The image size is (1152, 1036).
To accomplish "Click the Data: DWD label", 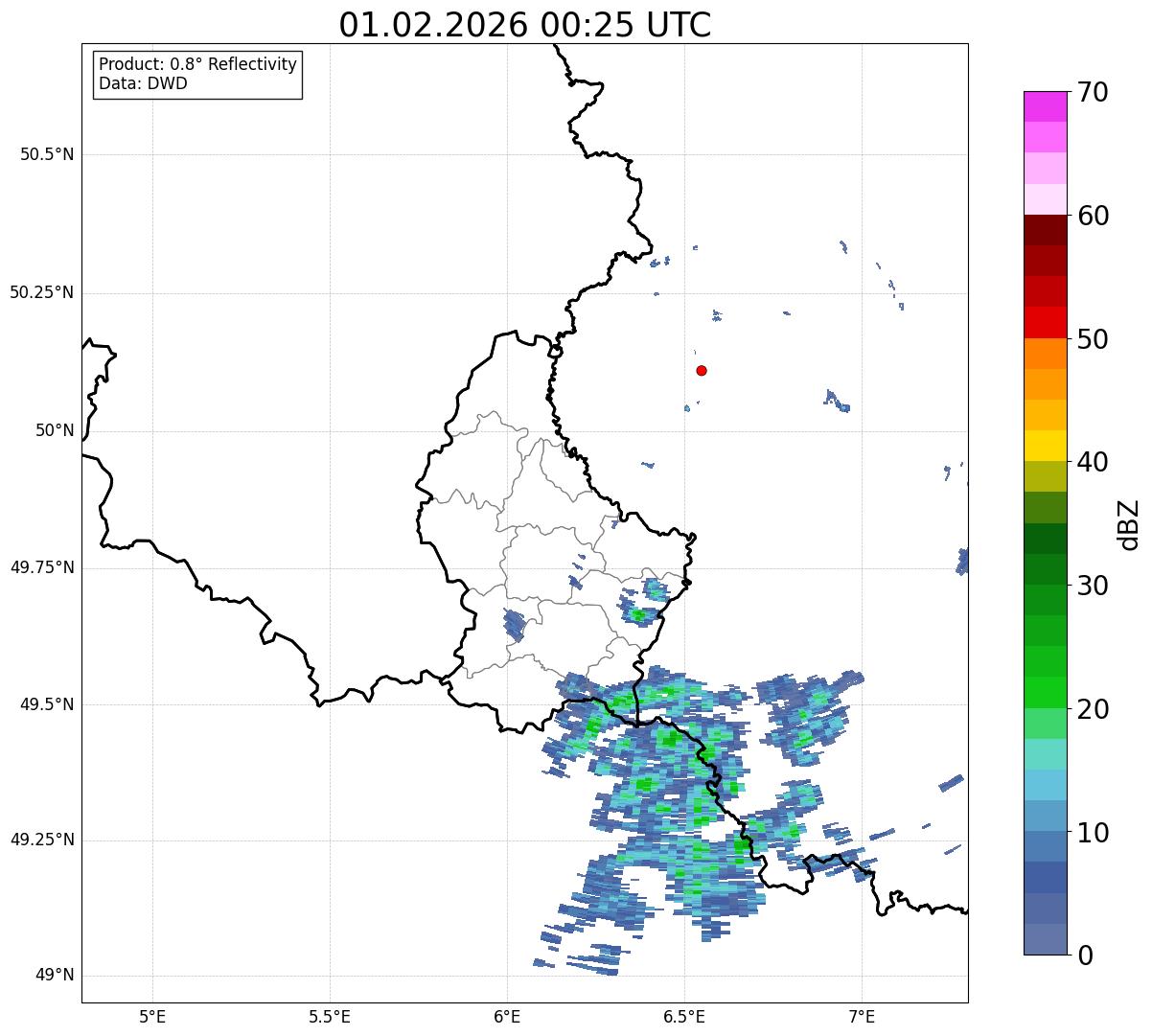I will coord(143,83).
